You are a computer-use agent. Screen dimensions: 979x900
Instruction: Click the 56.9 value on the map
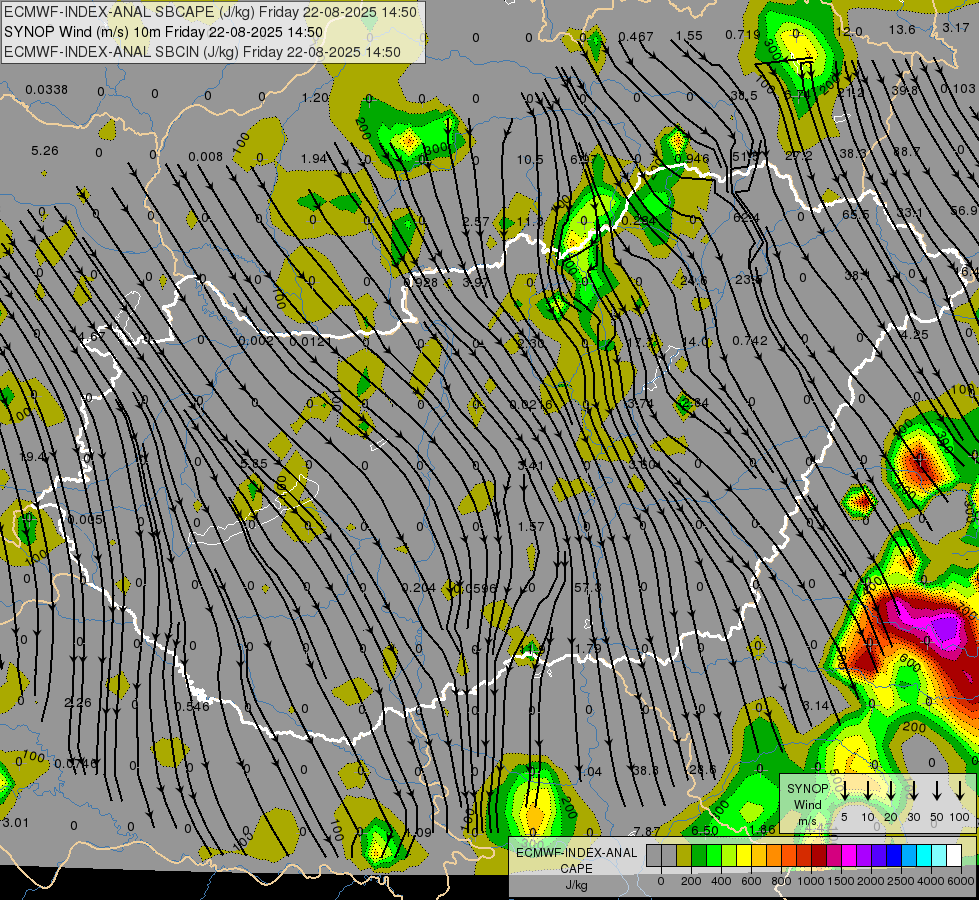pyautogui.click(x=963, y=211)
